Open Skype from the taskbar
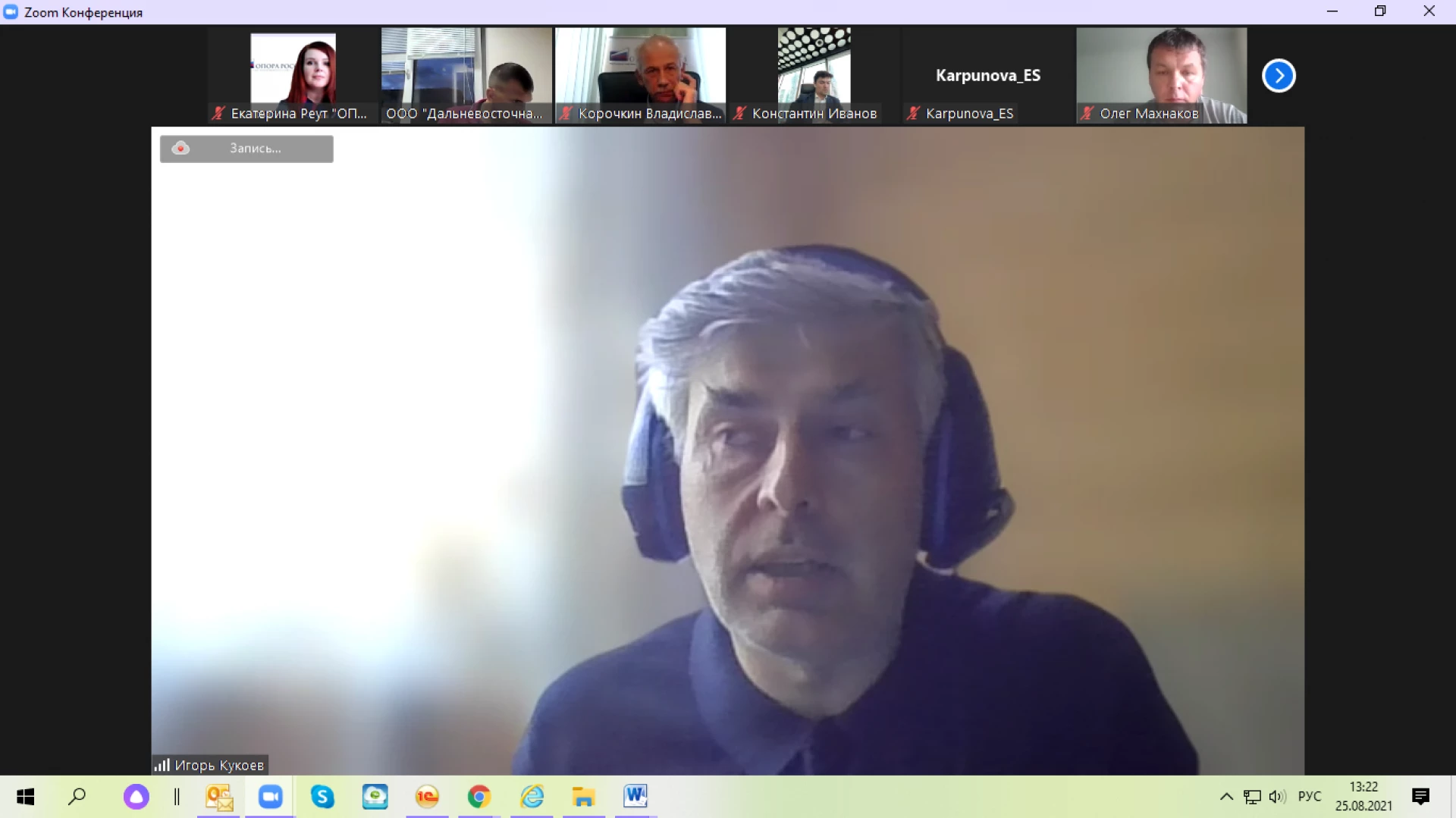The height and width of the screenshot is (818, 1456). (x=322, y=797)
